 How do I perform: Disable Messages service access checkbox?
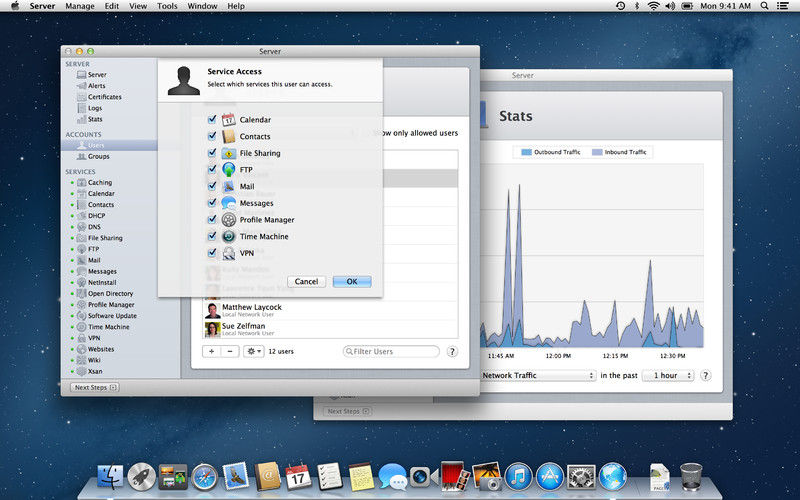coord(212,203)
